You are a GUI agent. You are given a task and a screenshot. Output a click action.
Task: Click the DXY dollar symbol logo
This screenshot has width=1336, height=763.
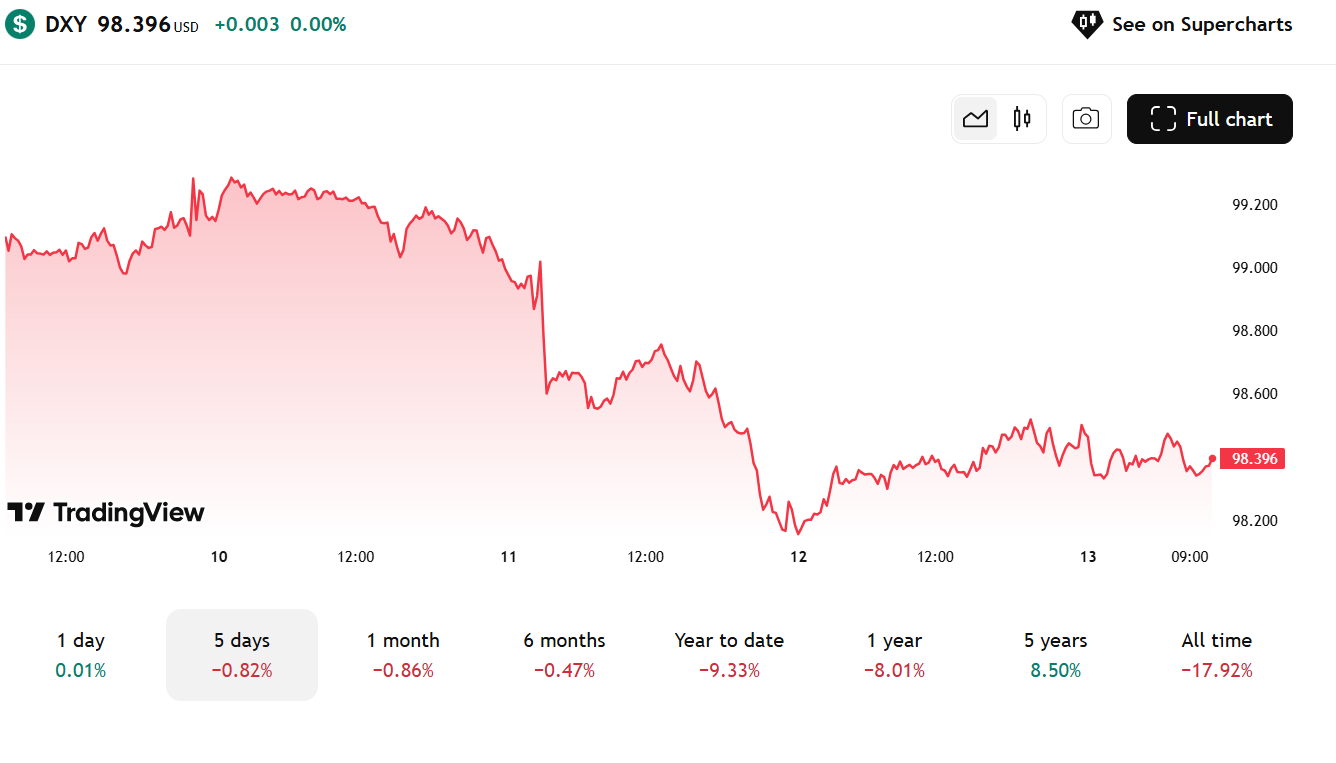[20, 24]
